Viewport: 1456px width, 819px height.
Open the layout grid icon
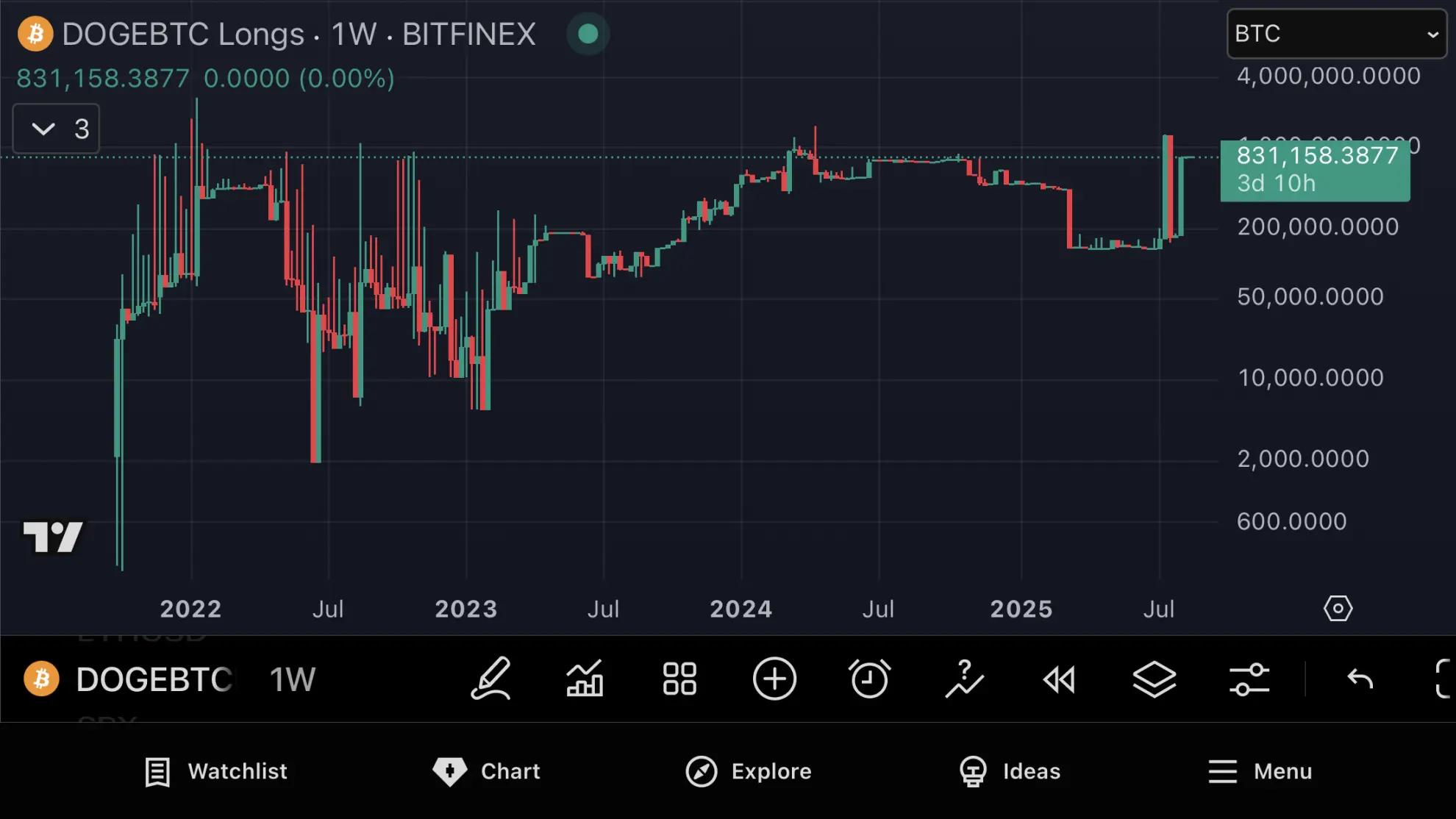[x=679, y=679]
